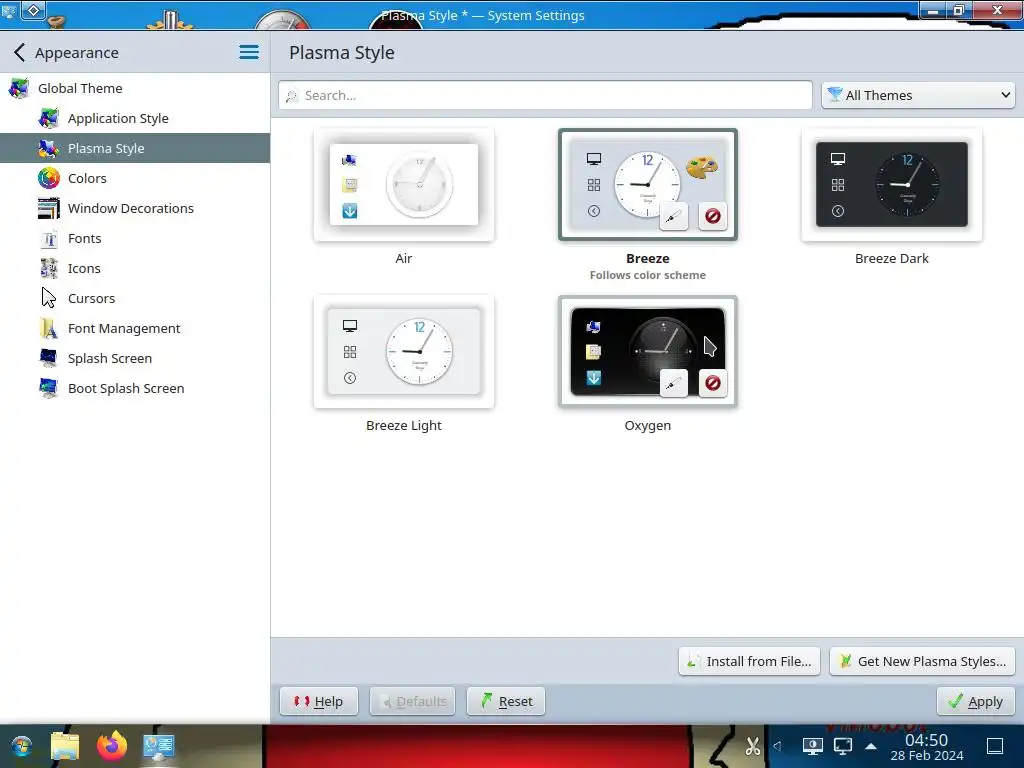Screen dimensions: 1024x768
Task: Click the remove theme icon on Breeze
Action: [712, 216]
